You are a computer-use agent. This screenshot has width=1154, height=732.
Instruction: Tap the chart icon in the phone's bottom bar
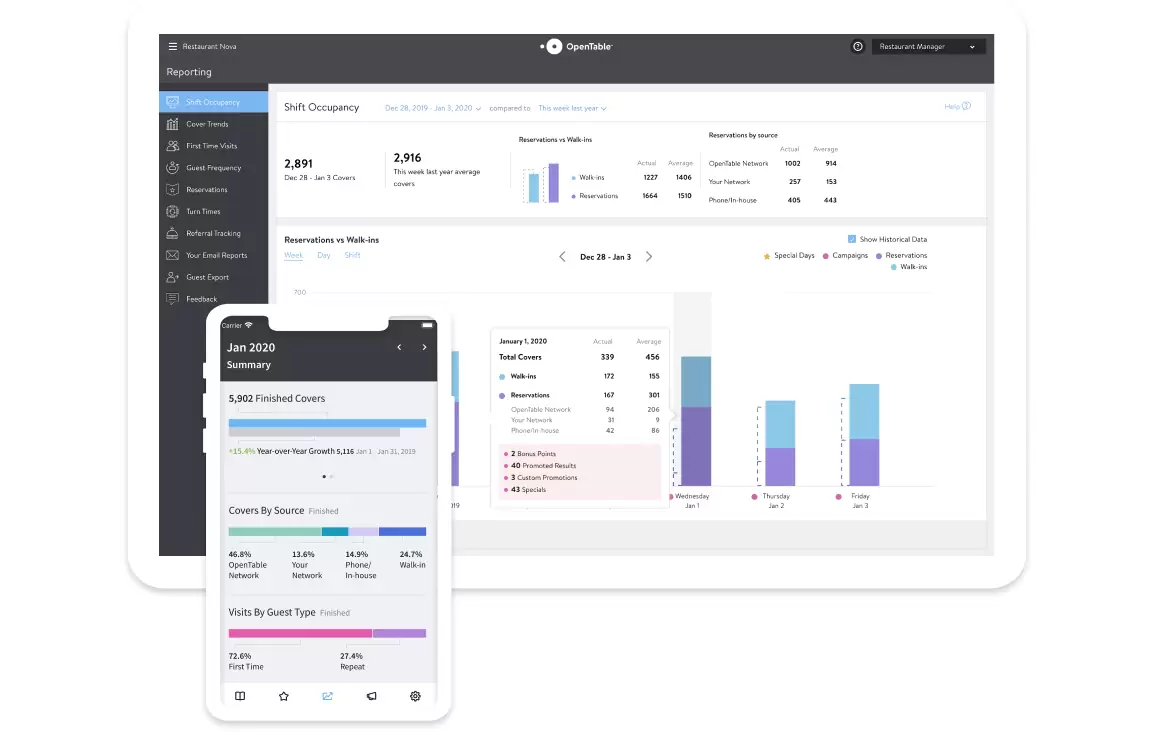(328, 696)
